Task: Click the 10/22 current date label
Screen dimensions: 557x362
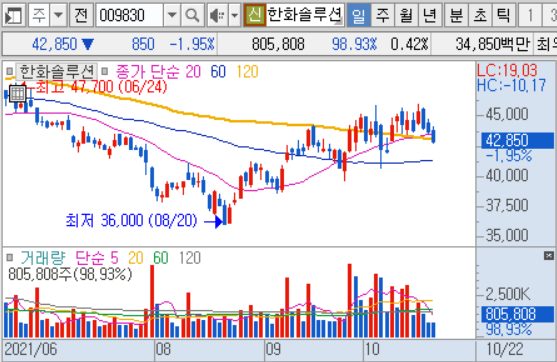Action: (x=504, y=350)
